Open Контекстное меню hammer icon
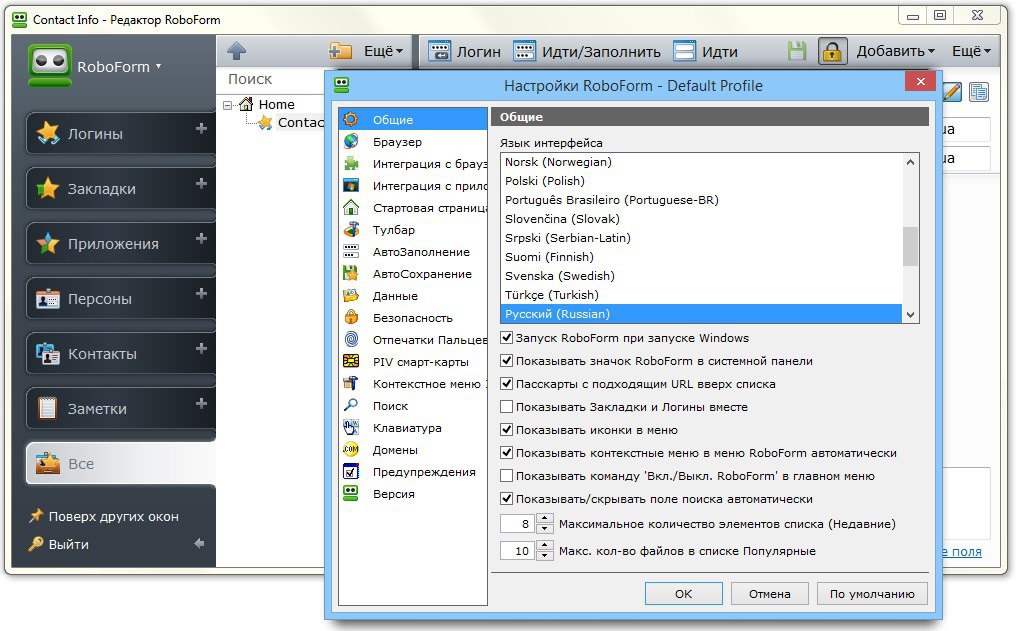The height and width of the screenshot is (631, 1016). [x=351, y=384]
